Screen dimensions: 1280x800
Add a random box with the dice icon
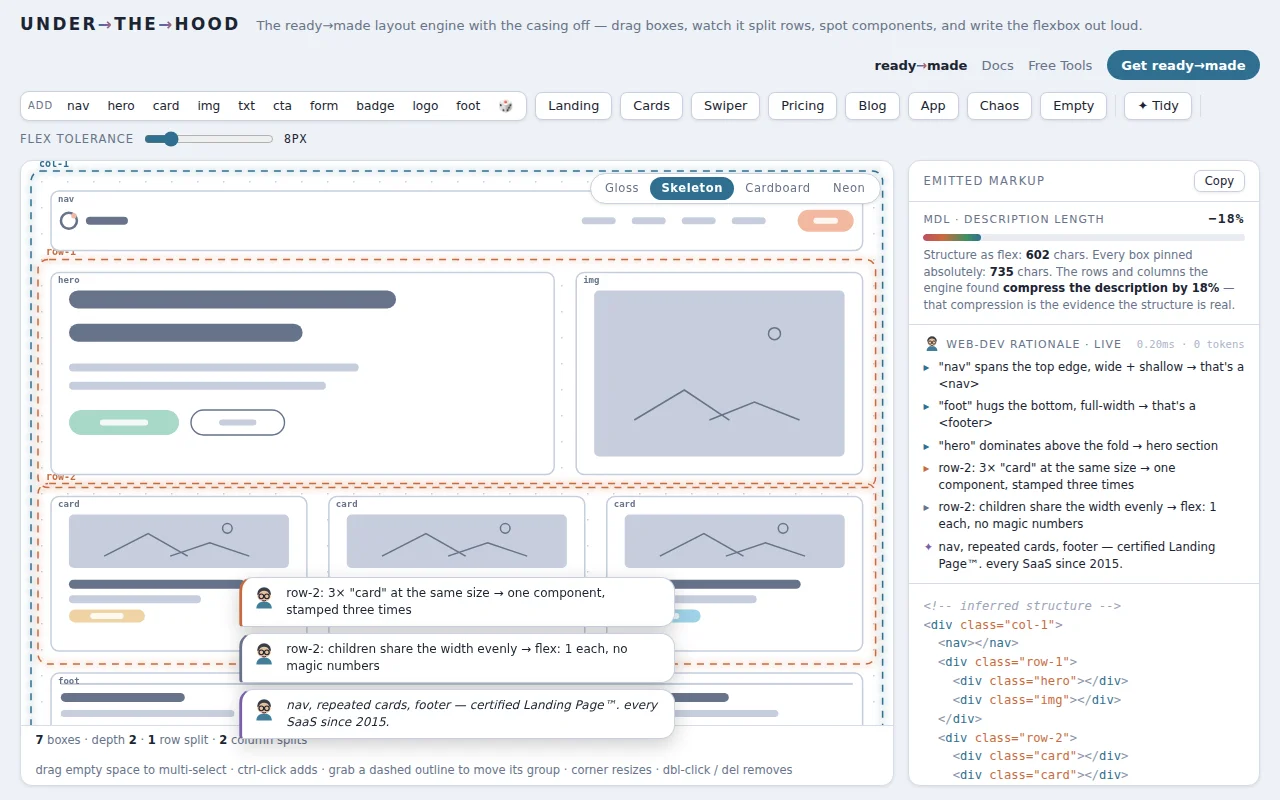[506, 106]
